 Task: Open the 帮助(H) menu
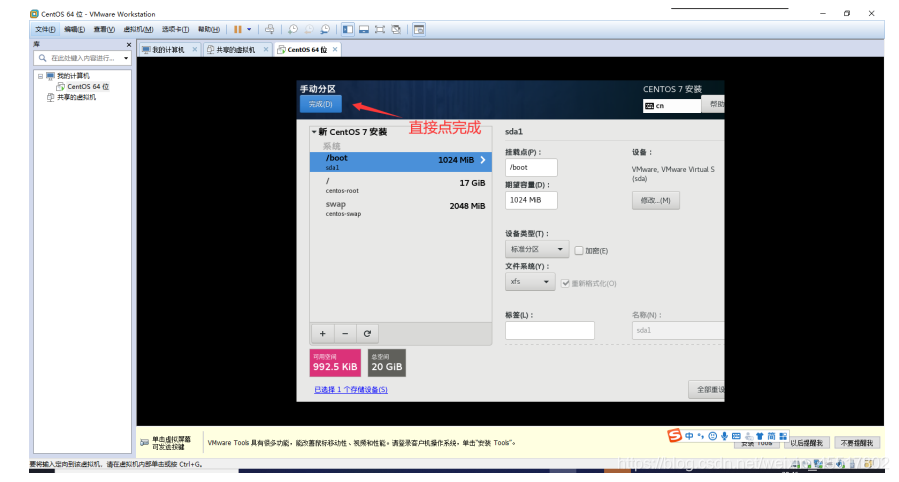tap(209, 29)
